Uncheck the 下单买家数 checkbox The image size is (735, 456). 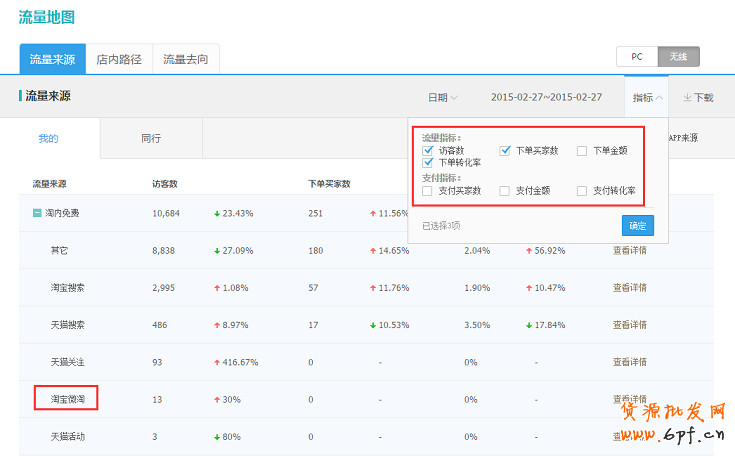tap(505, 150)
